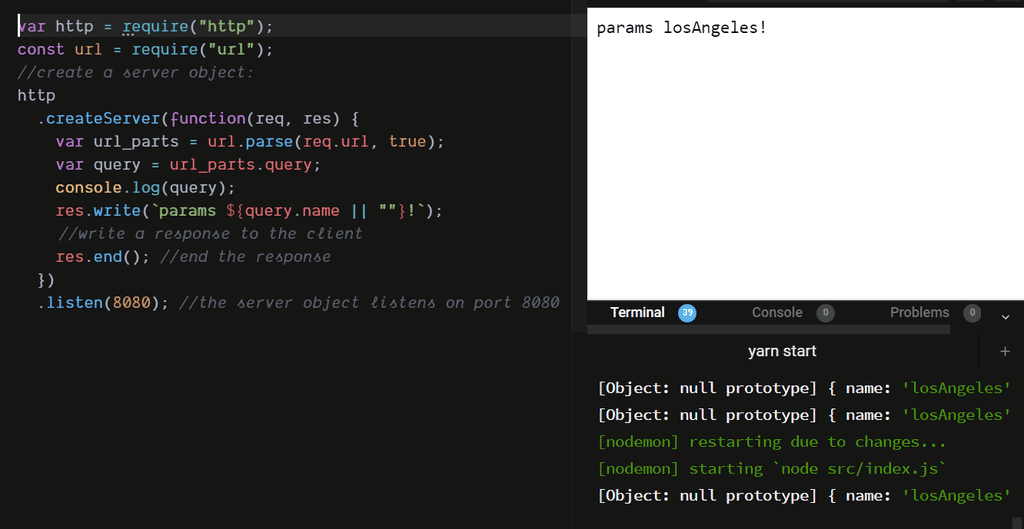Open the Console tab
The image size is (1024, 529).
[x=776, y=313]
